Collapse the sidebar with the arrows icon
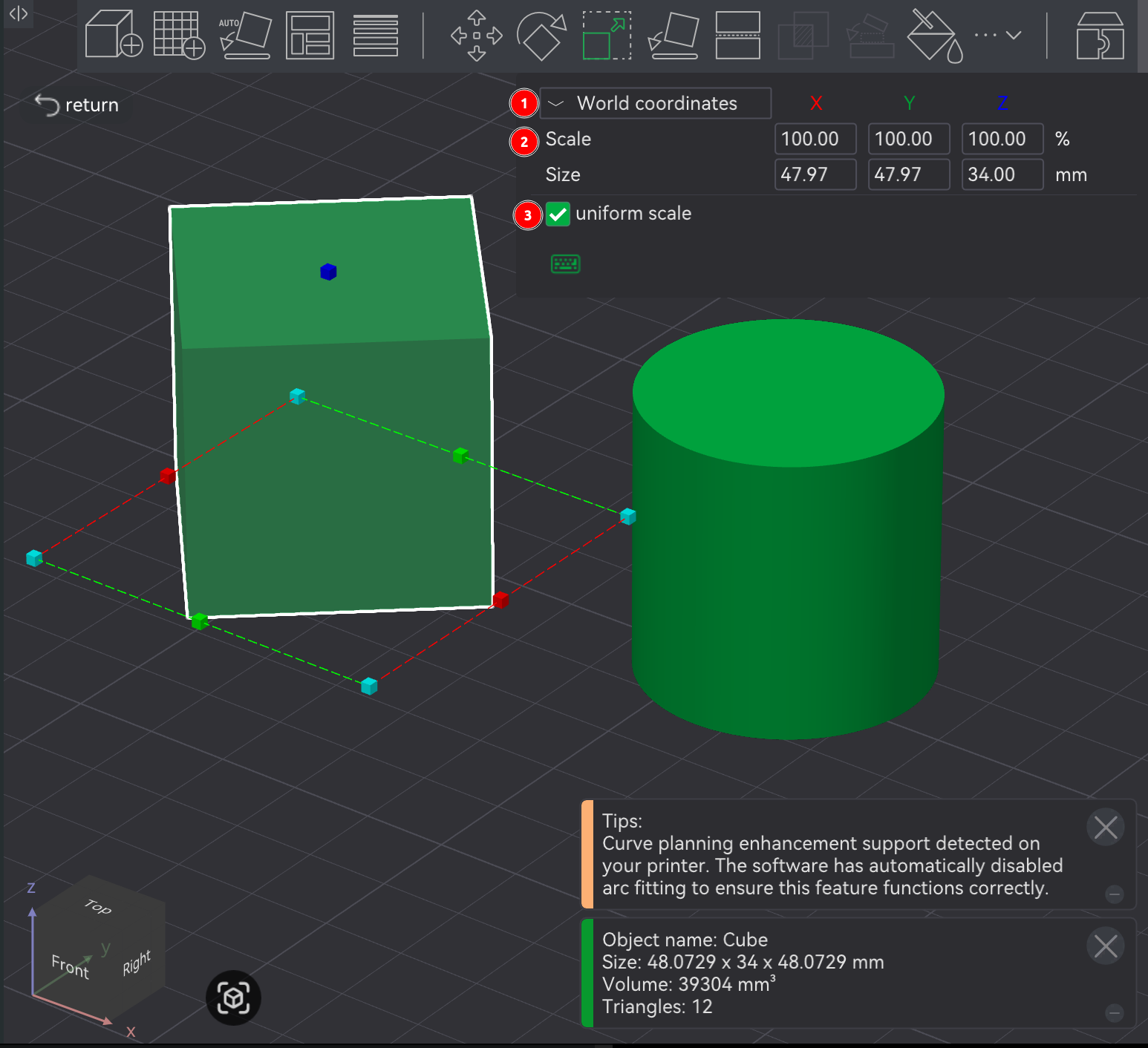1148x1048 pixels. click(18, 13)
